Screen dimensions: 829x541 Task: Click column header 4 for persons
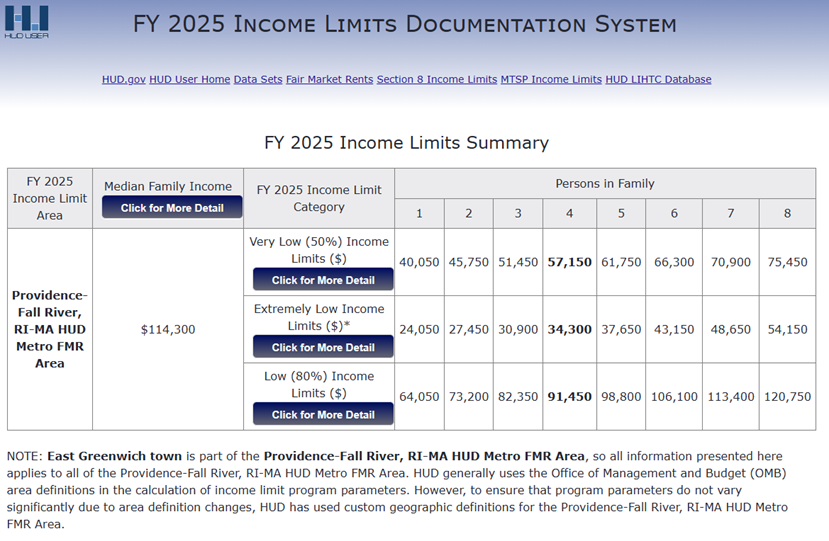(x=569, y=213)
